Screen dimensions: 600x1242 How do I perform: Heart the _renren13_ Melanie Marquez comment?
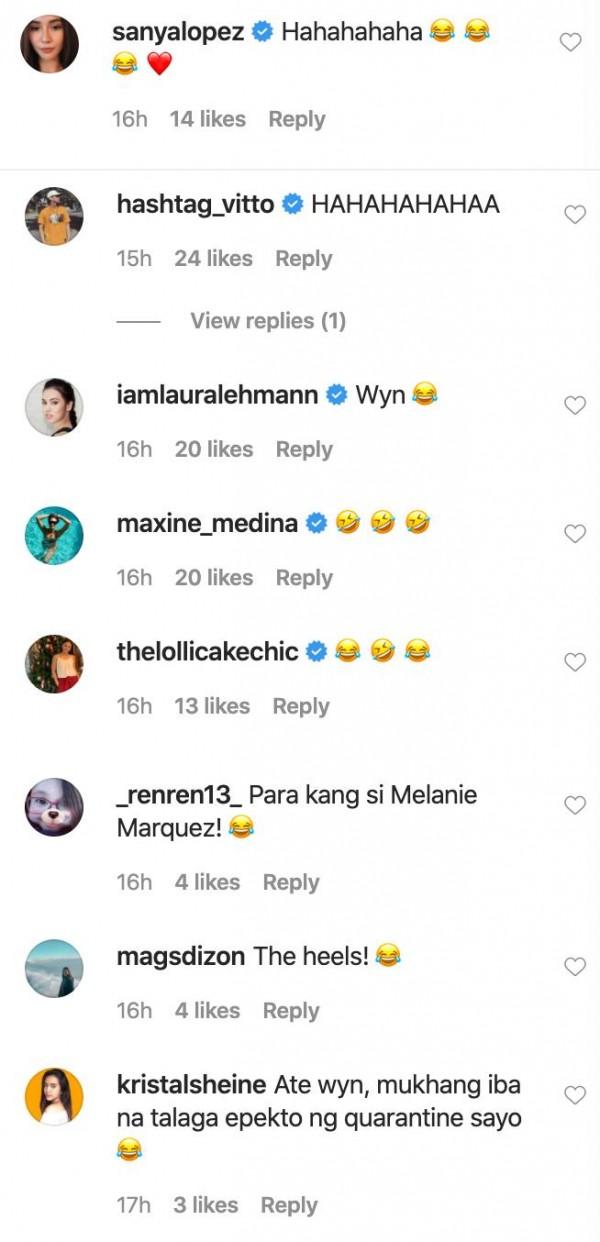(x=574, y=805)
